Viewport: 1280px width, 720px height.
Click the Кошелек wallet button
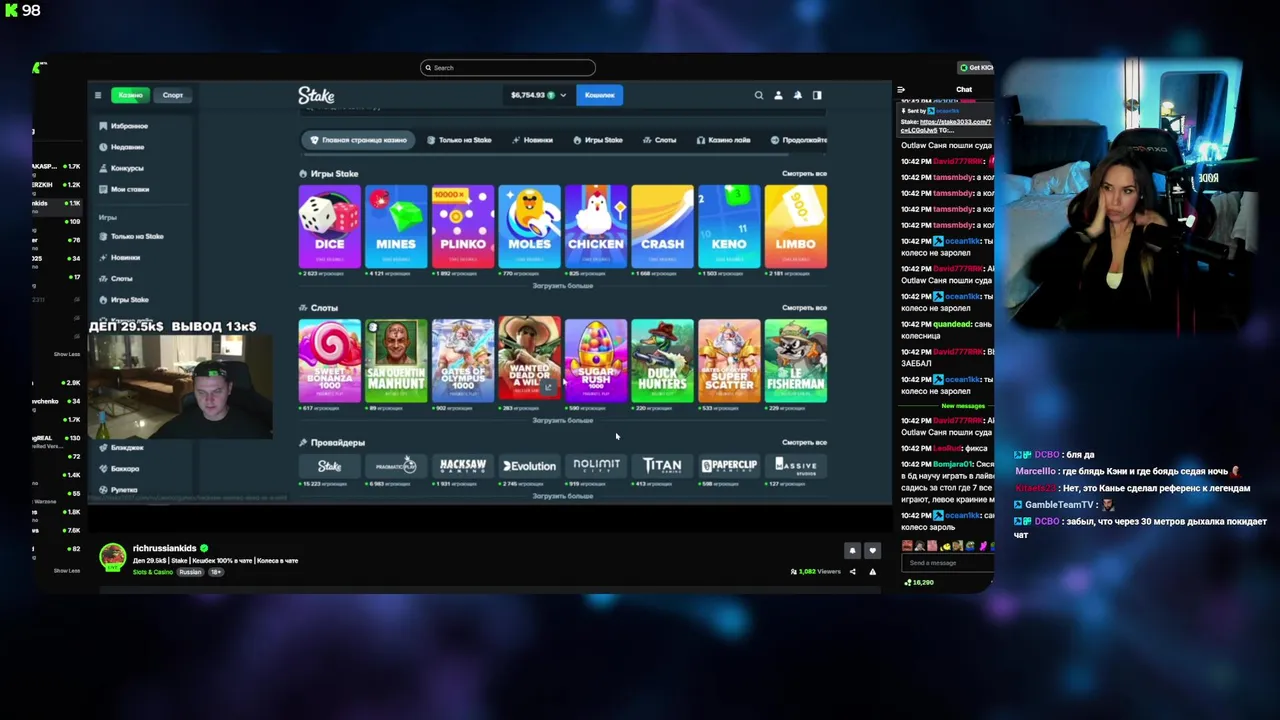point(599,95)
